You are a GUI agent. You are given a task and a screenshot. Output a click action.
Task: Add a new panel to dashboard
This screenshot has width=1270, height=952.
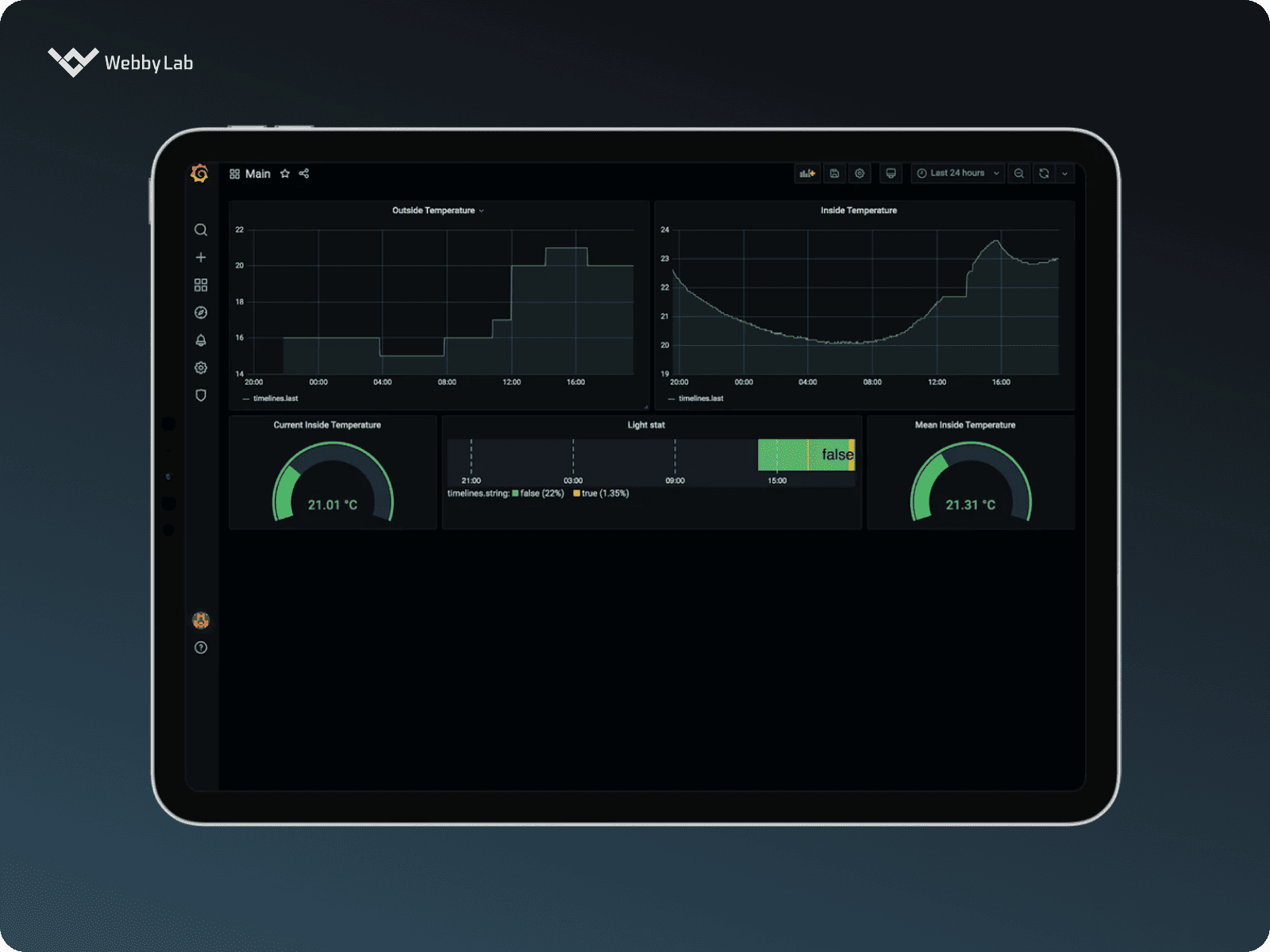807,173
